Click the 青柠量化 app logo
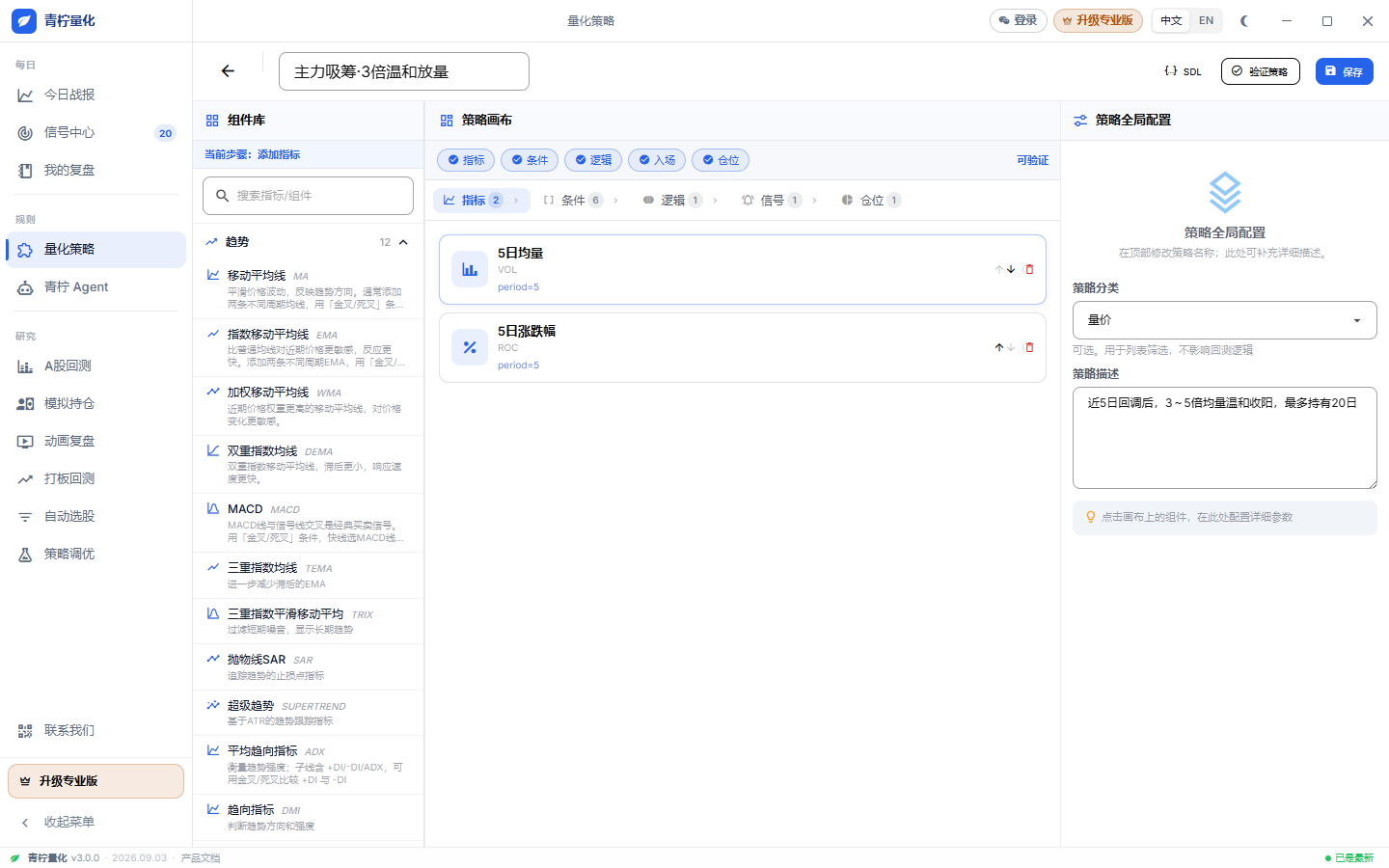 tap(24, 20)
